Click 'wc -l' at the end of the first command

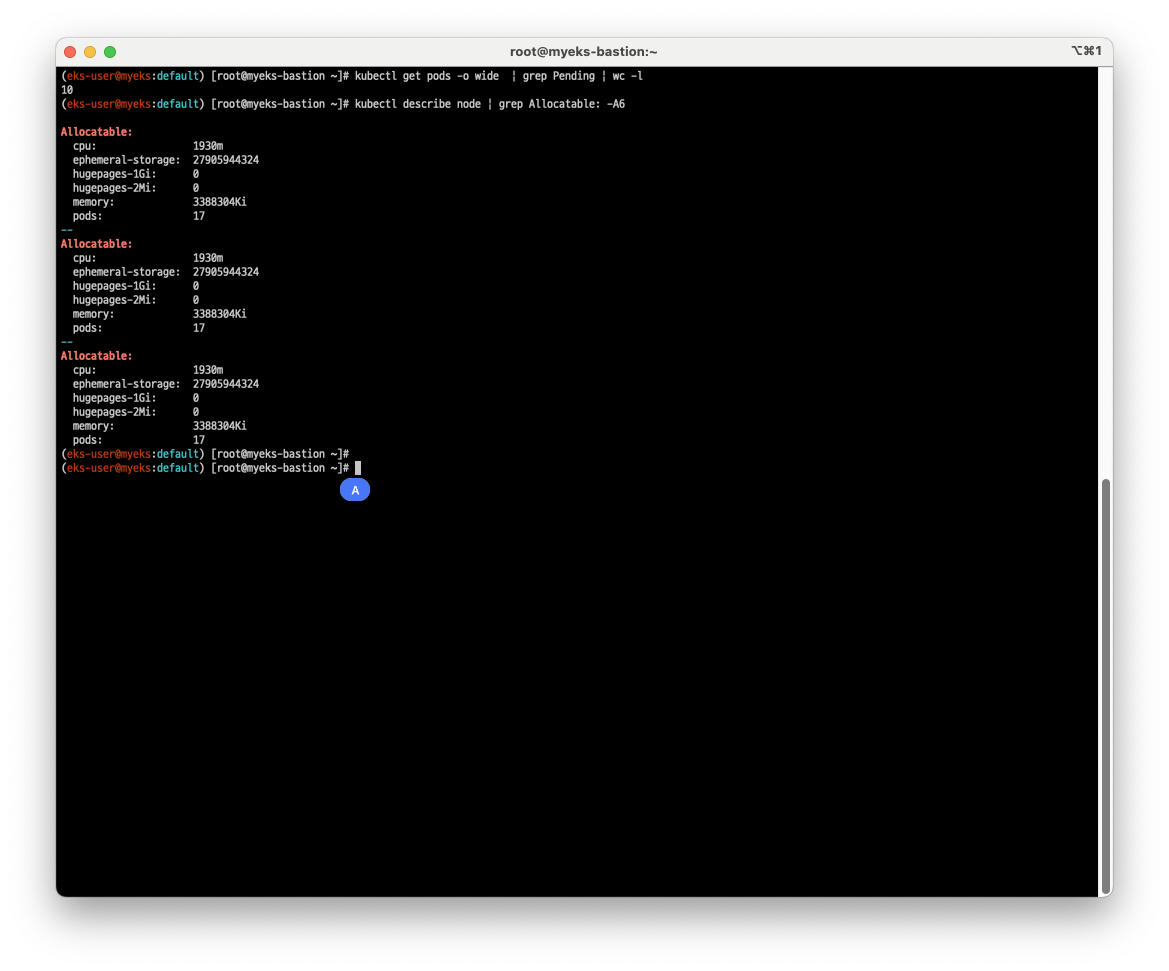(628, 76)
